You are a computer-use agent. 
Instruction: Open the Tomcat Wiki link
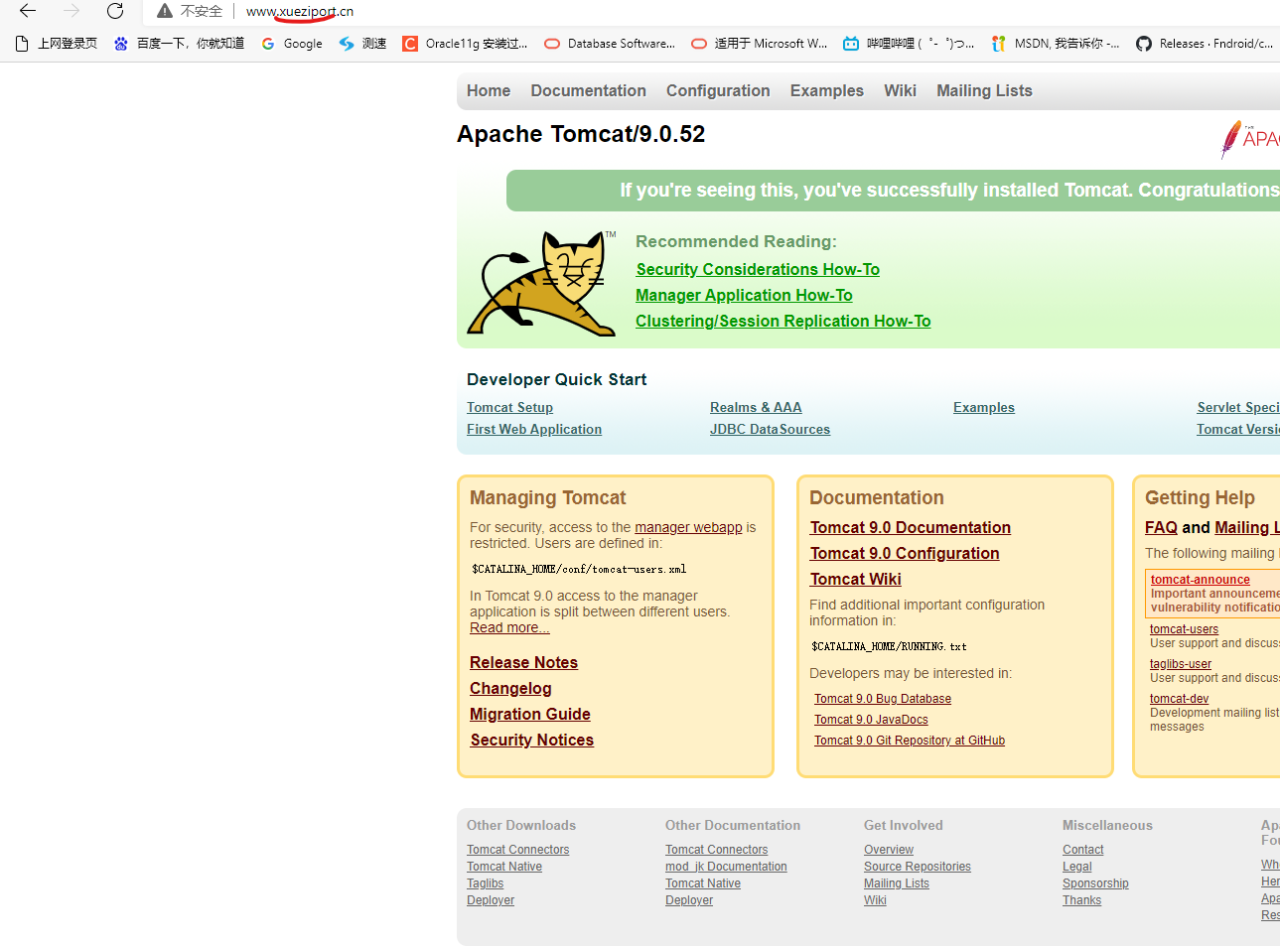[855, 579]
